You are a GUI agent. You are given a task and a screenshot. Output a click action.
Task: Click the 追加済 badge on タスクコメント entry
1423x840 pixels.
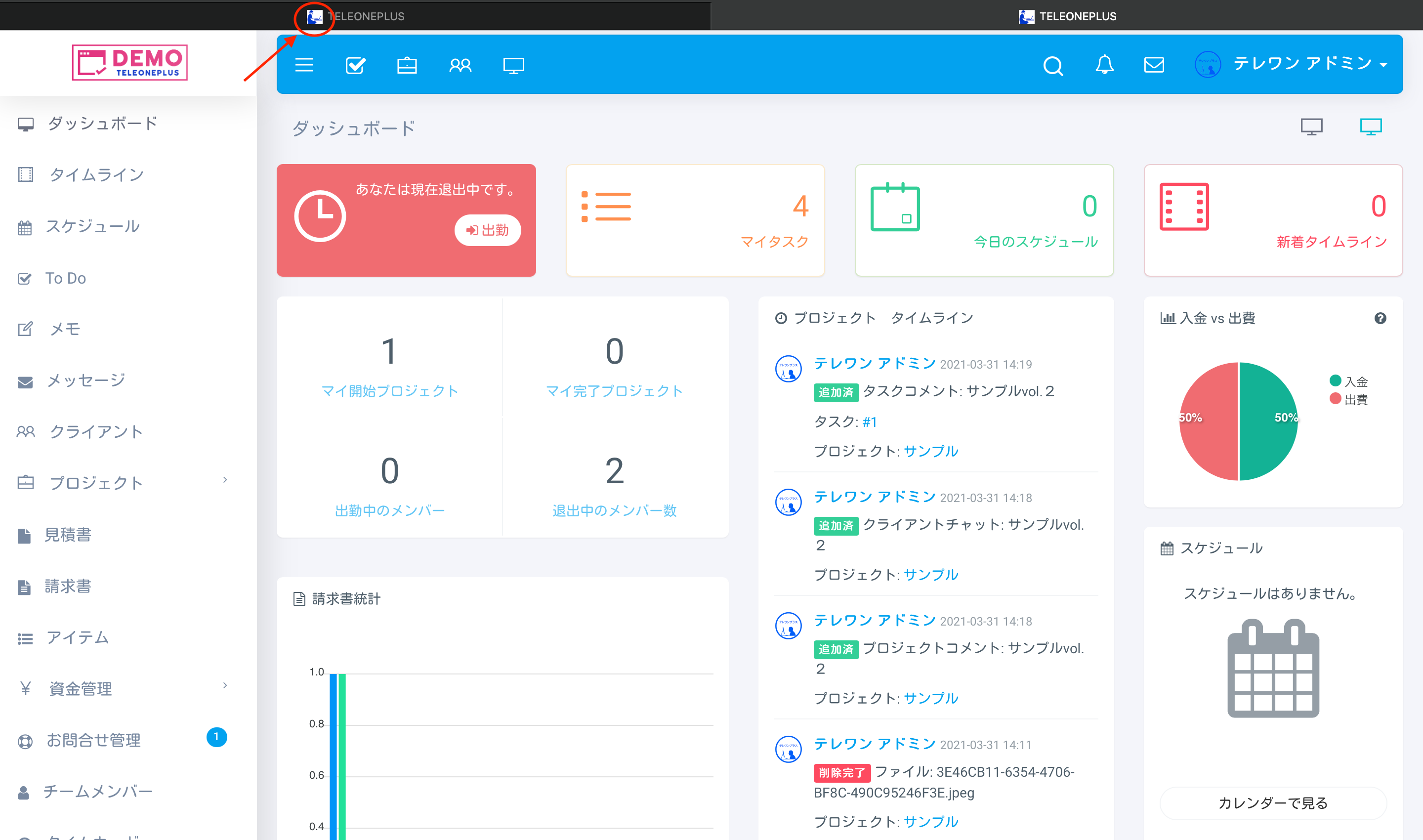[836, 392]
